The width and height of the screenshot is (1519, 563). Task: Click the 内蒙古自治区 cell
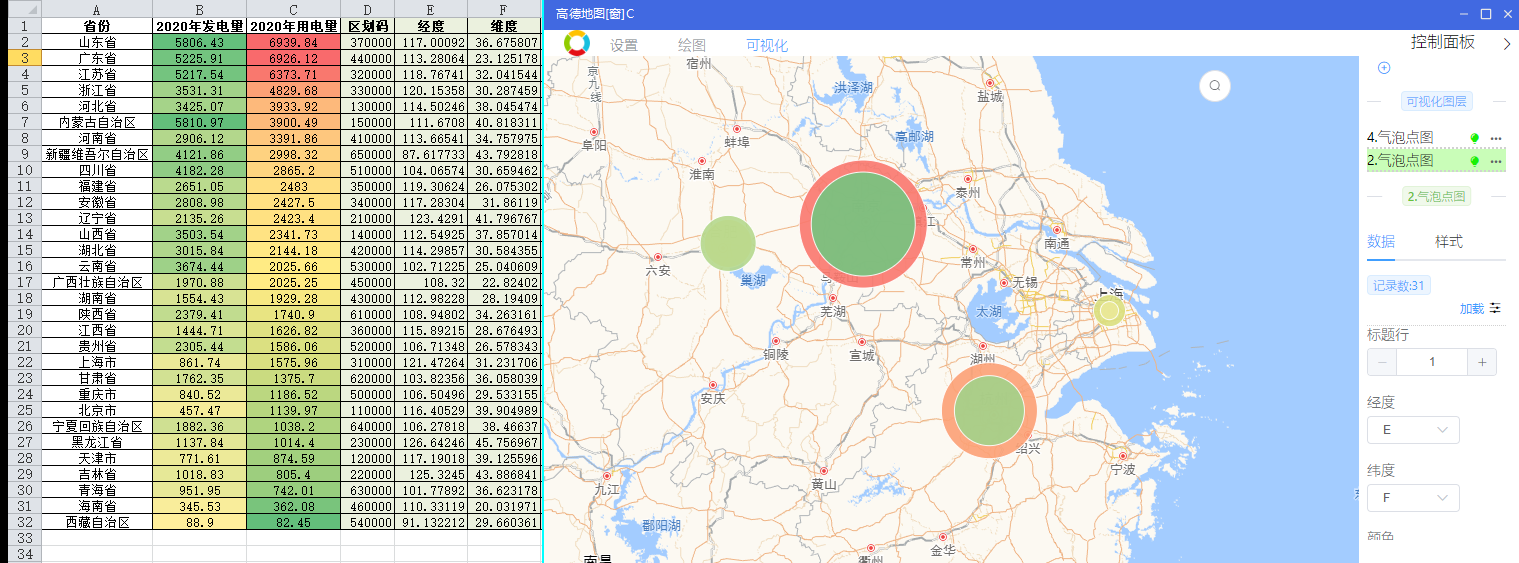[x=96, y=122]
